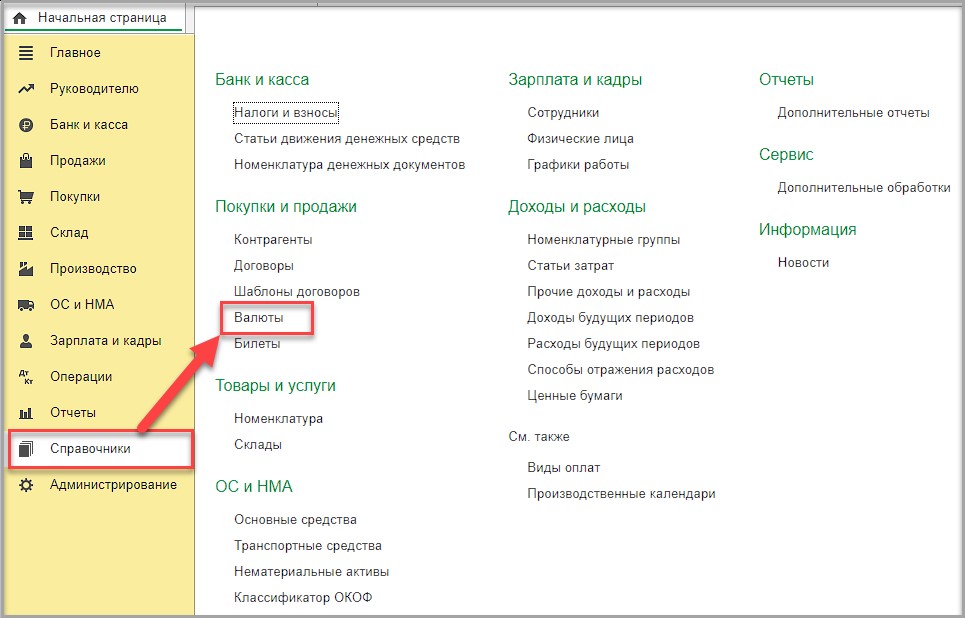The image size is (965, 618).
Task: Click the Производство factory icon
Action: coord(26,268)
